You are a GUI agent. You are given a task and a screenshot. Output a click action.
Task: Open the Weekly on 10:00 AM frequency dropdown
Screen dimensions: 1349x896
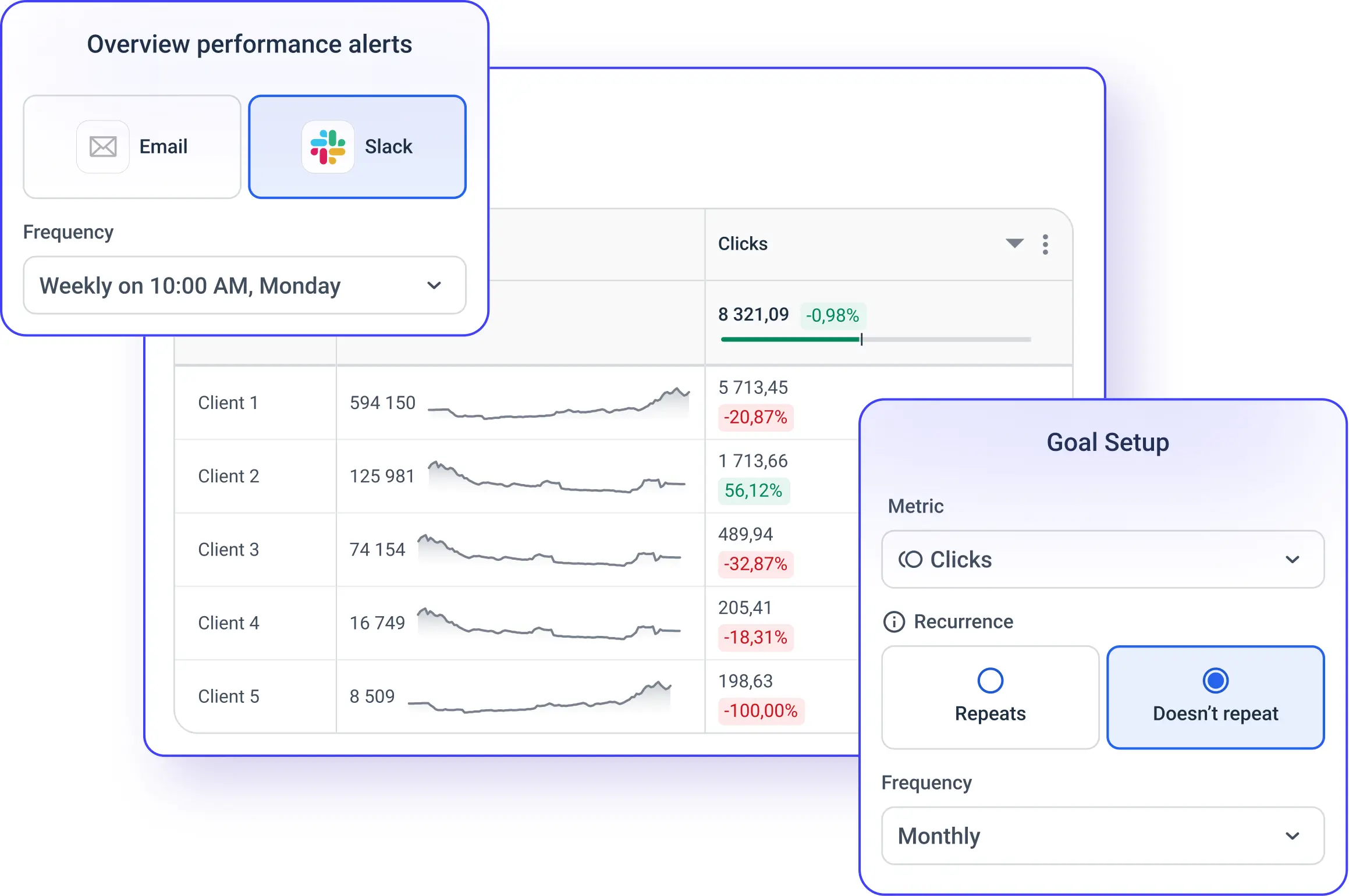point(244,286)
